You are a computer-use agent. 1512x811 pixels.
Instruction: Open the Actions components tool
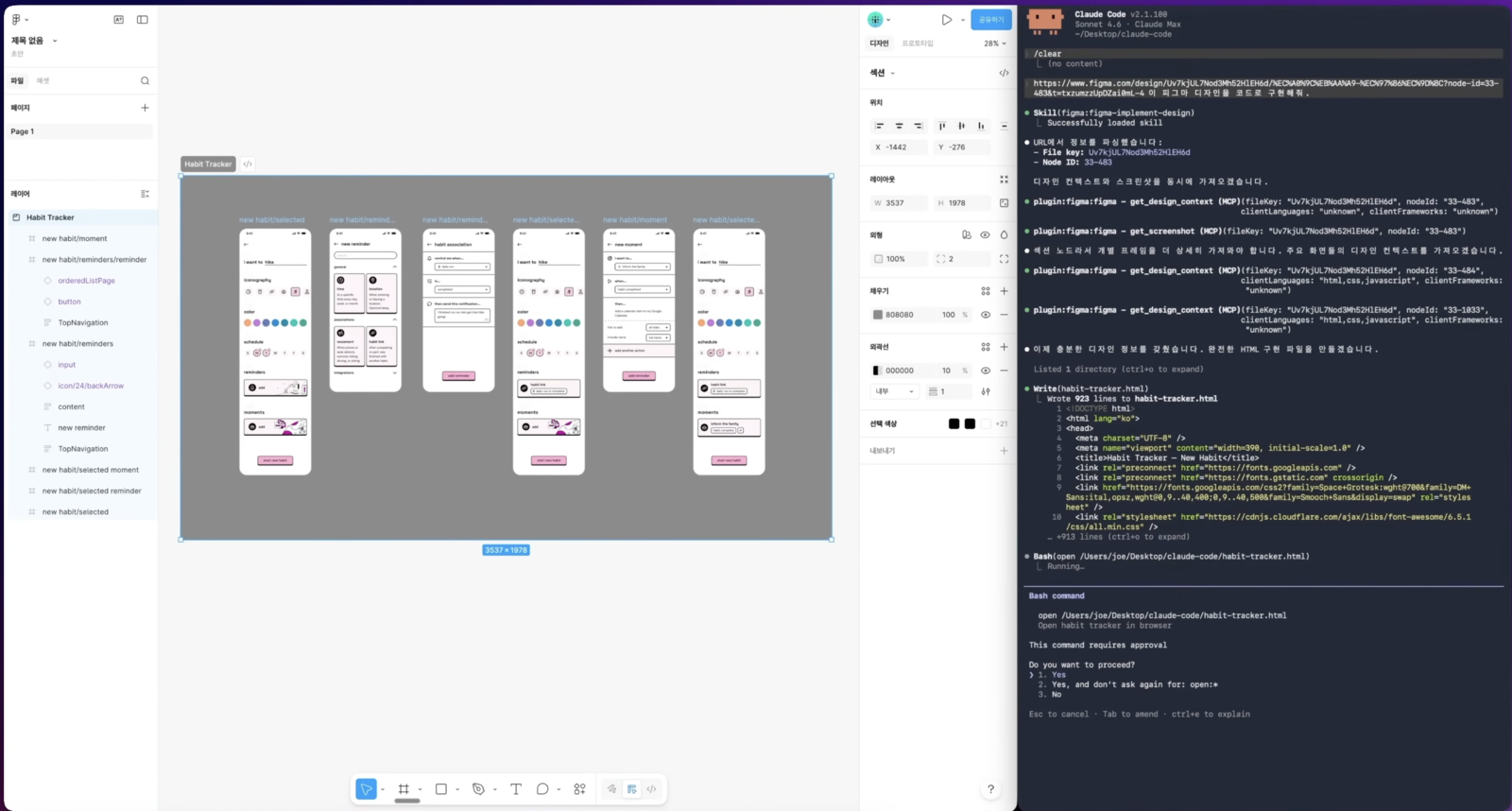[x=579, y=789]
